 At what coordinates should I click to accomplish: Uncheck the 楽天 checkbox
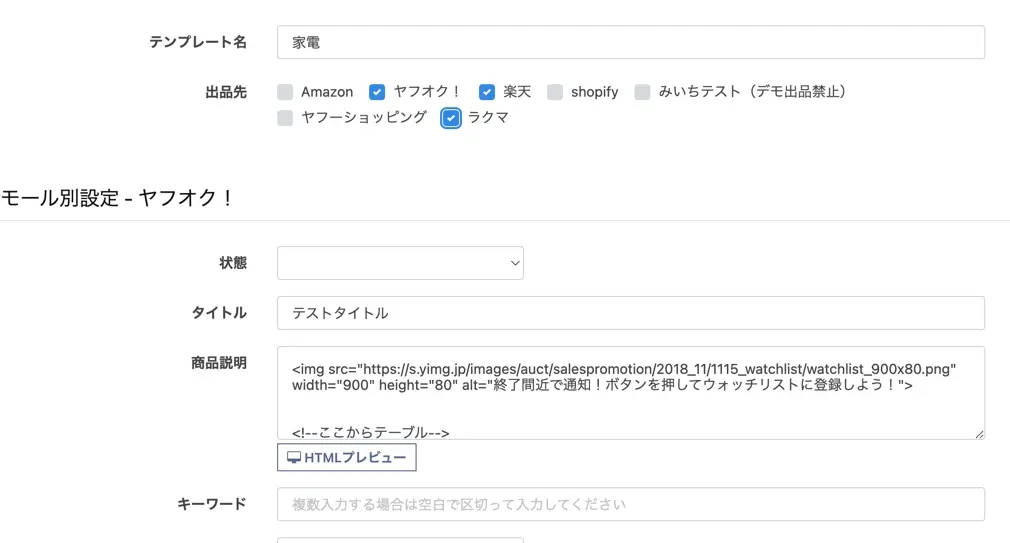487,92
